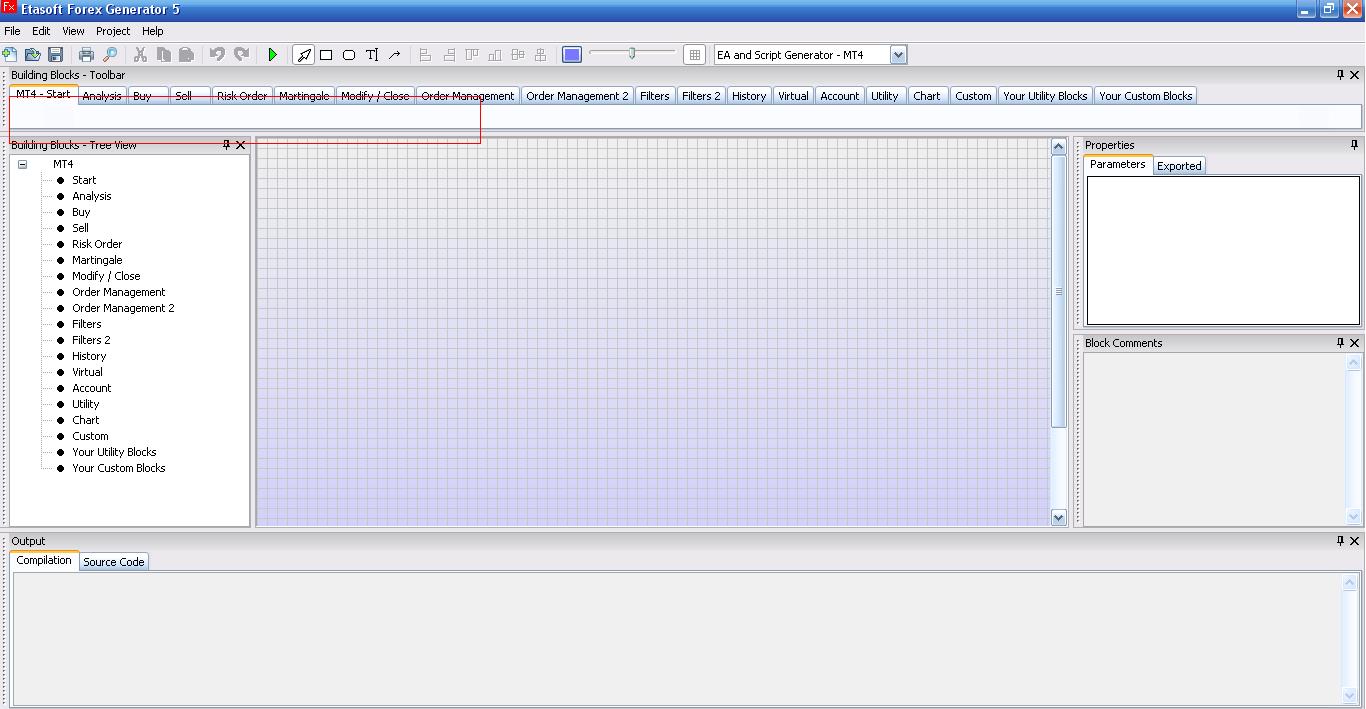Click the align top edges icon

[x=472, y=55]
